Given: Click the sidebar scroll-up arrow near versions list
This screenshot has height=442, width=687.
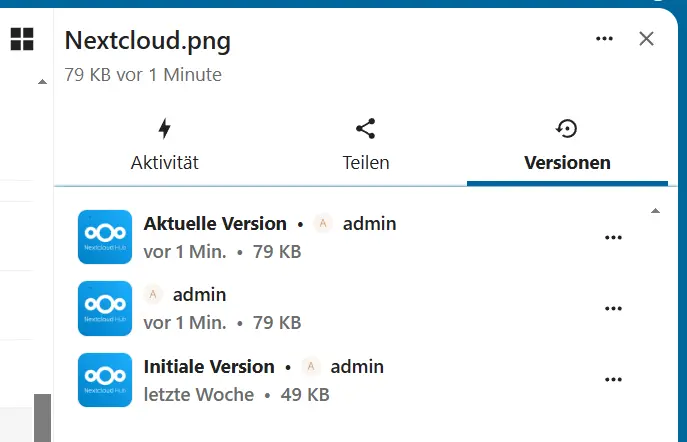Looking at the screenshot, I should [655, 211].
